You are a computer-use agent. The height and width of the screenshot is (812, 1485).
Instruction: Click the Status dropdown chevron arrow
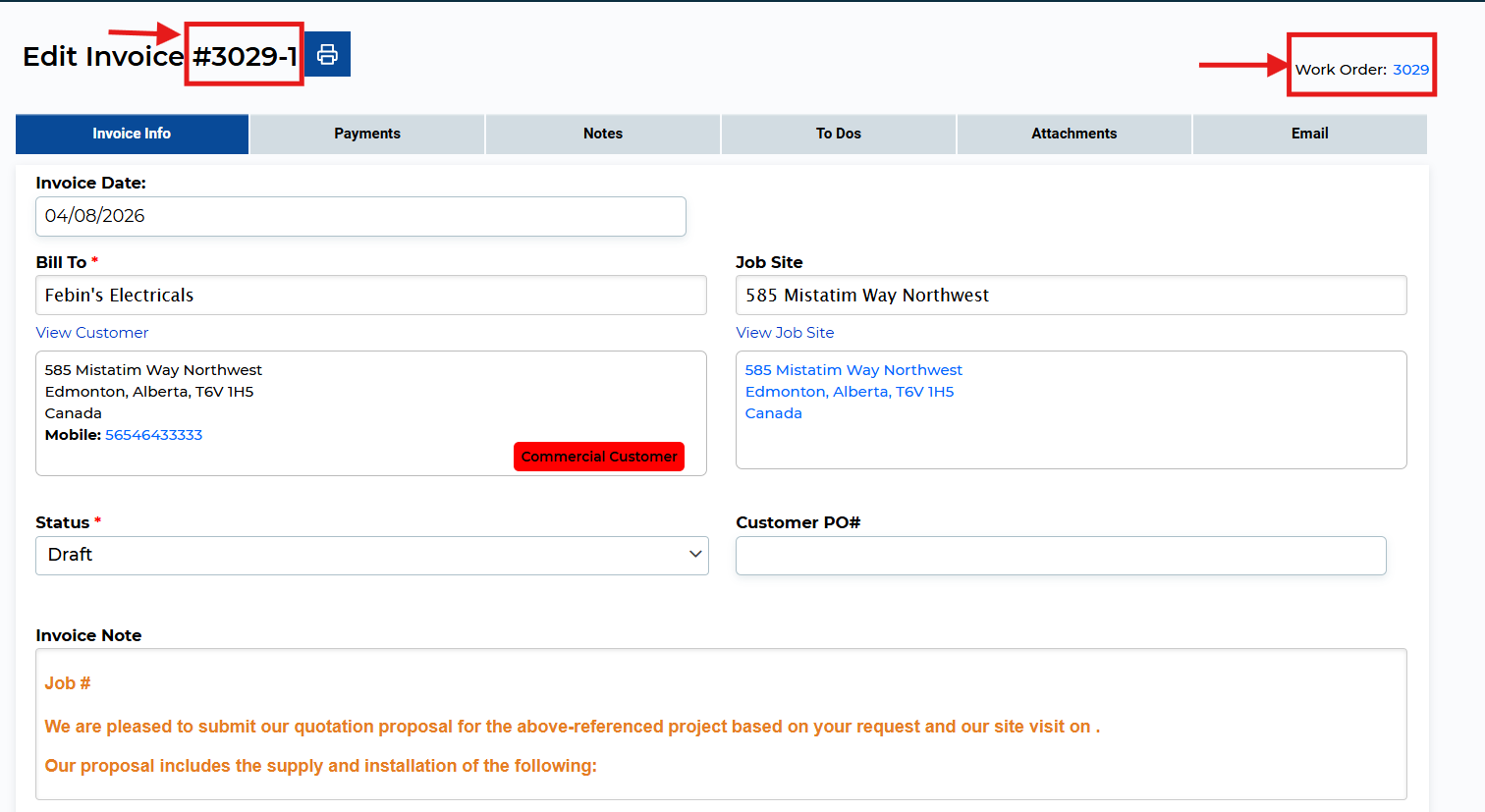coord(695,555)
